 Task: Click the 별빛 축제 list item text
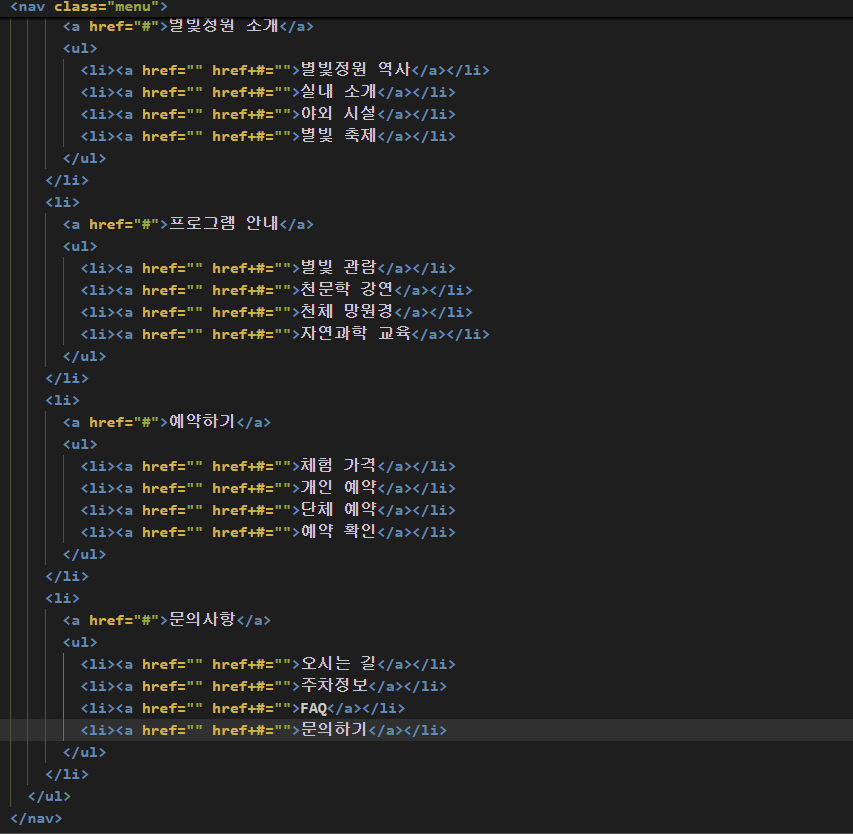pyautogui.click(x=338, y=135)
